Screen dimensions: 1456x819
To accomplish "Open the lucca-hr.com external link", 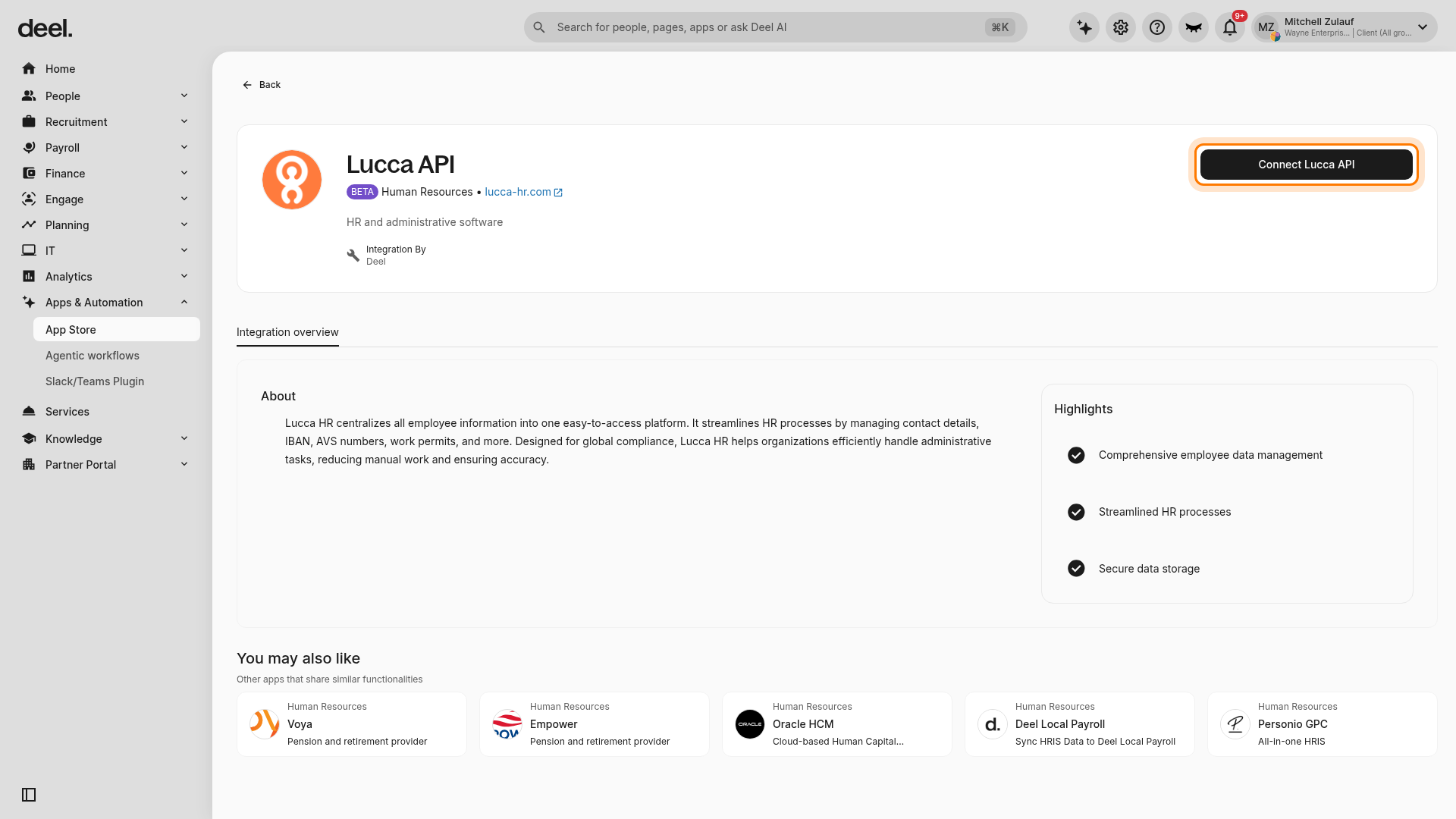I will click(523, 192).
